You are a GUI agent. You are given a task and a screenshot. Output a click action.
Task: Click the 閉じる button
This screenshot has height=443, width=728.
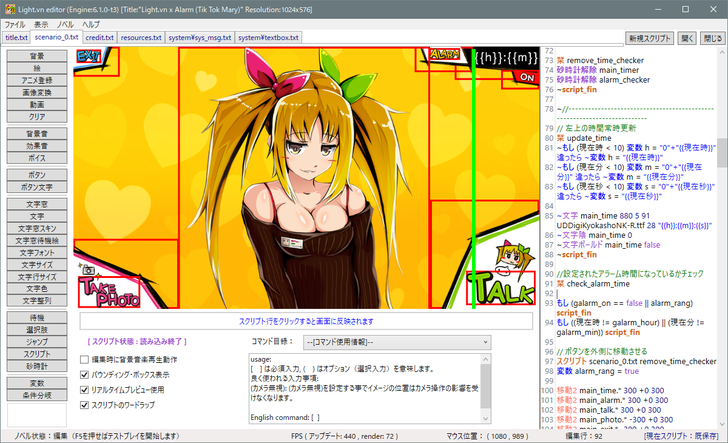coord(713,38)
